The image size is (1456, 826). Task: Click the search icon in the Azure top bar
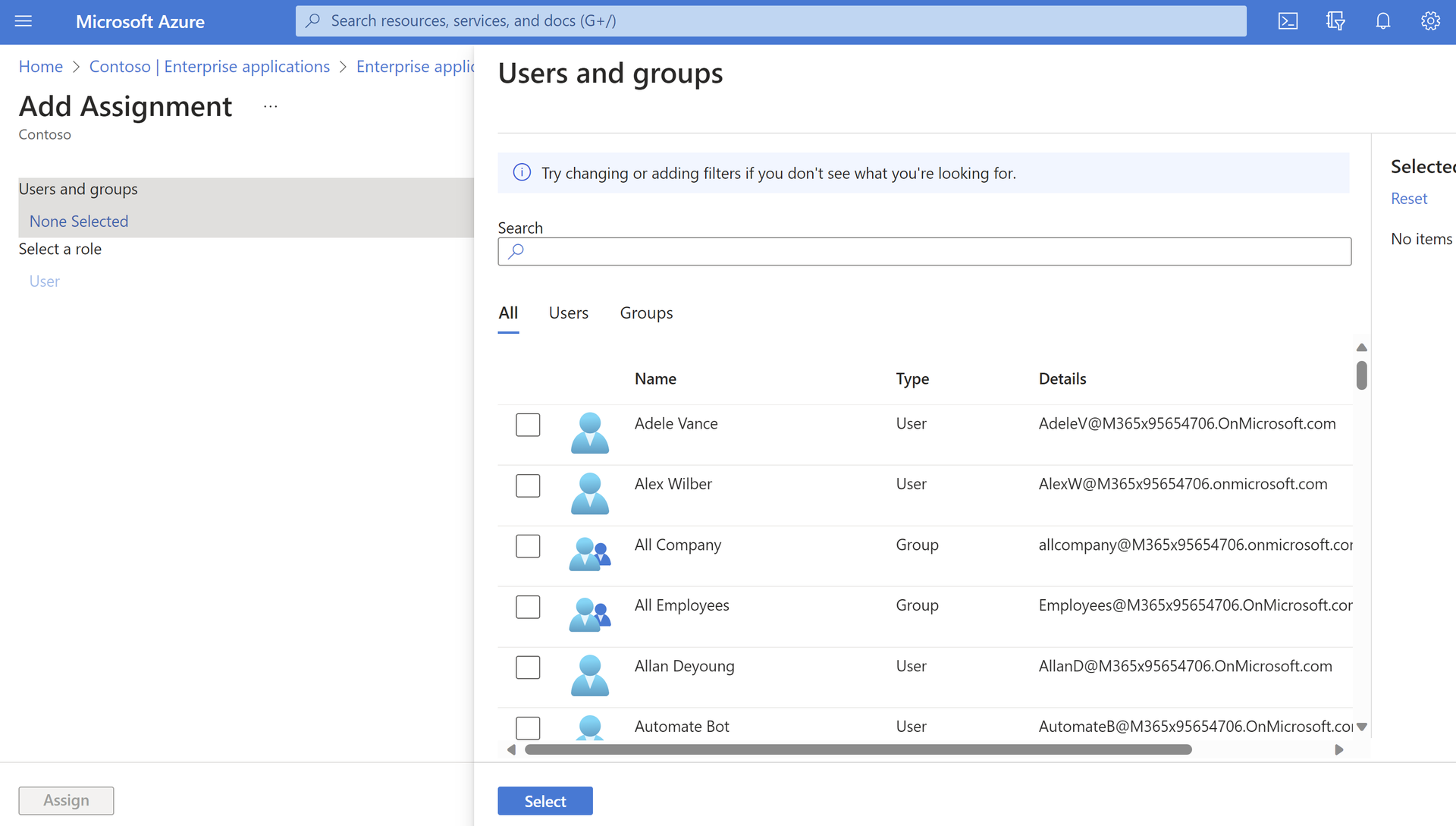point(312,21)
